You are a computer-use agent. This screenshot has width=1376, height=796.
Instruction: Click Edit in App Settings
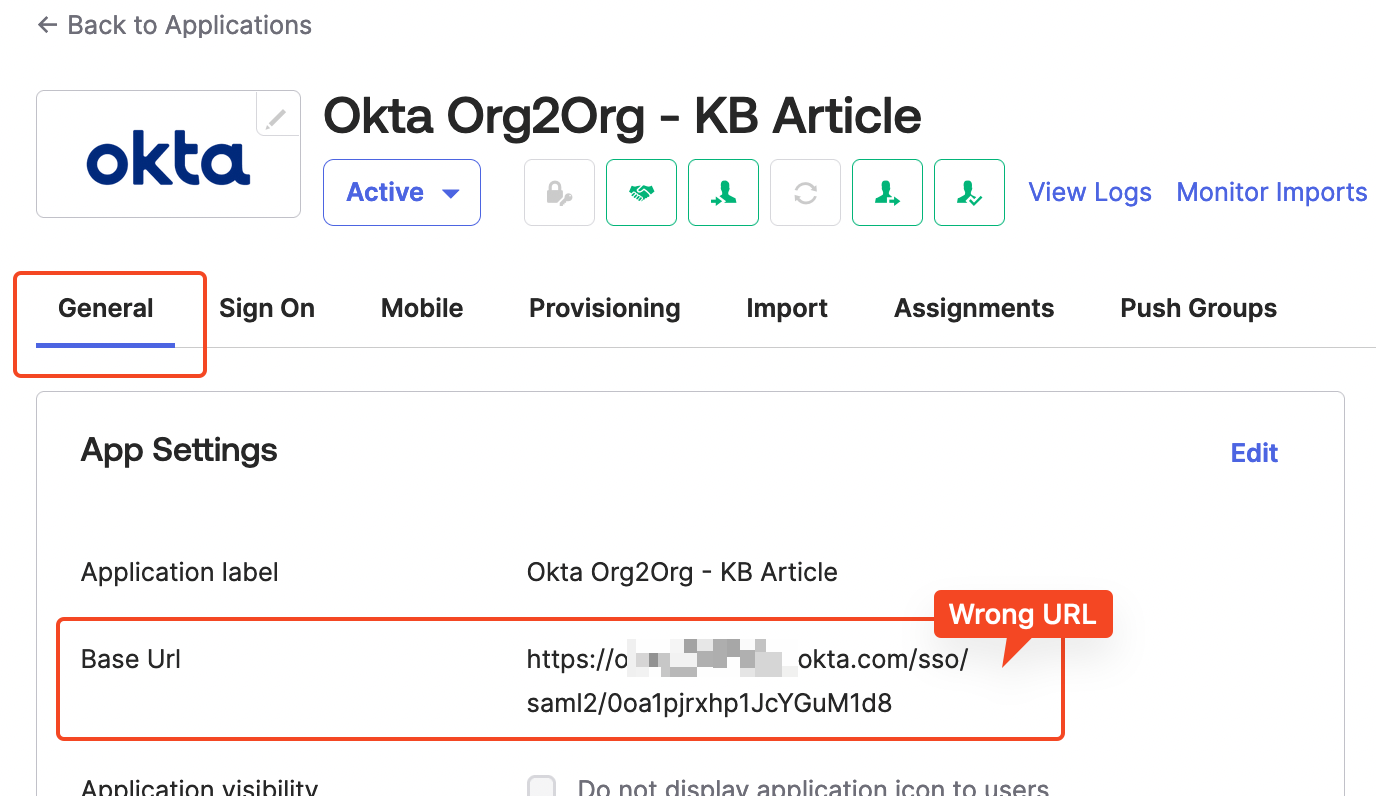tap(1255, 453)
